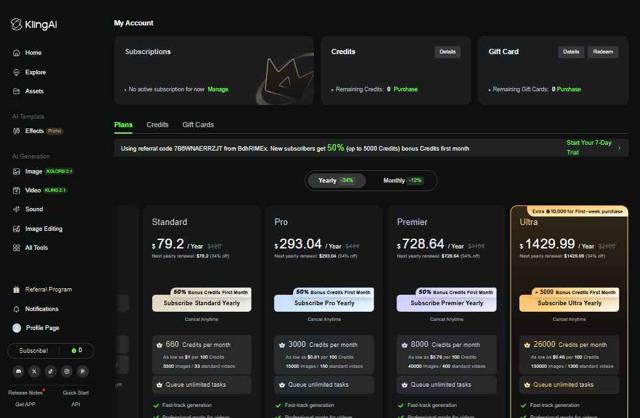Click Pro plan Queue unlimited tasks row
Image resolution: width=640 pixels, height=418 pixels.
click(324, 385)
